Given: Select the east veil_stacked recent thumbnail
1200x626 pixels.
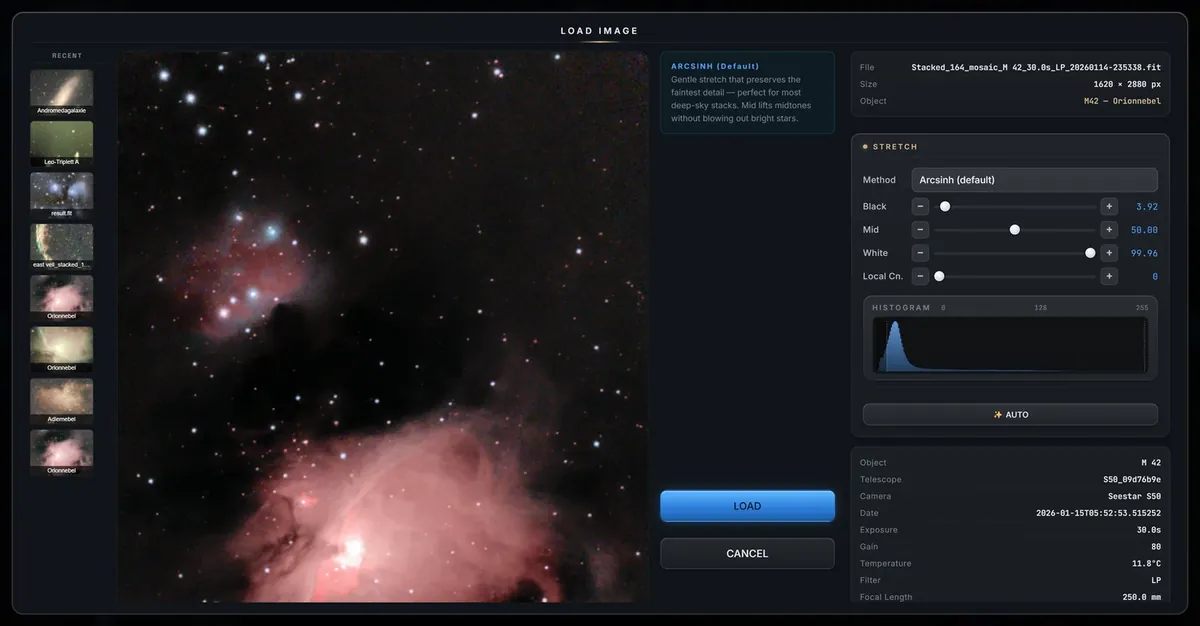Looking at the screenshot, I should [x=62, y=246].
